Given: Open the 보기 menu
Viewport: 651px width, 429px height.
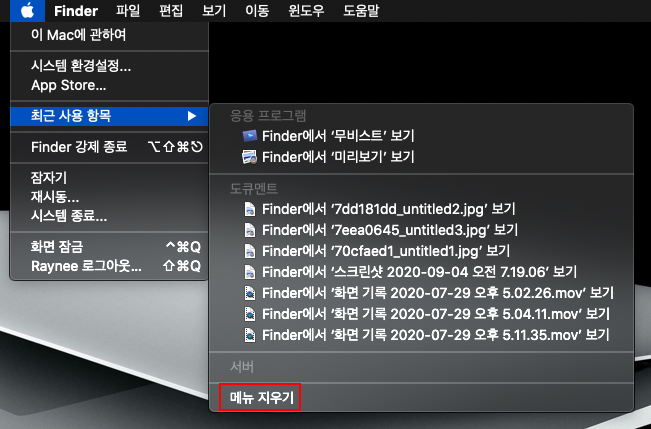Looking at the screenshot, I should tap(214, 10).
